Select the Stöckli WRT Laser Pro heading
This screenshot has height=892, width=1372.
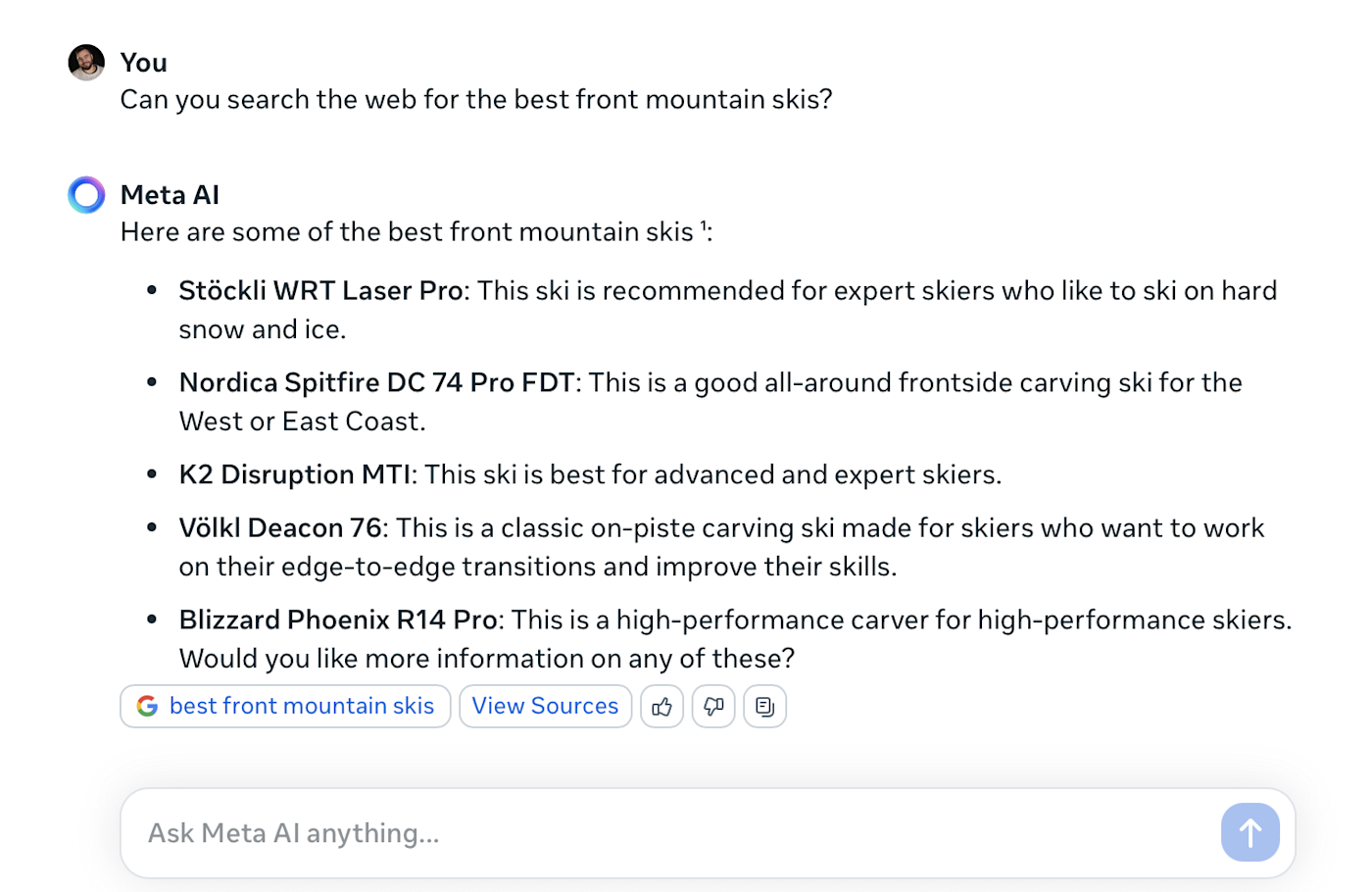tap(320, 291)
